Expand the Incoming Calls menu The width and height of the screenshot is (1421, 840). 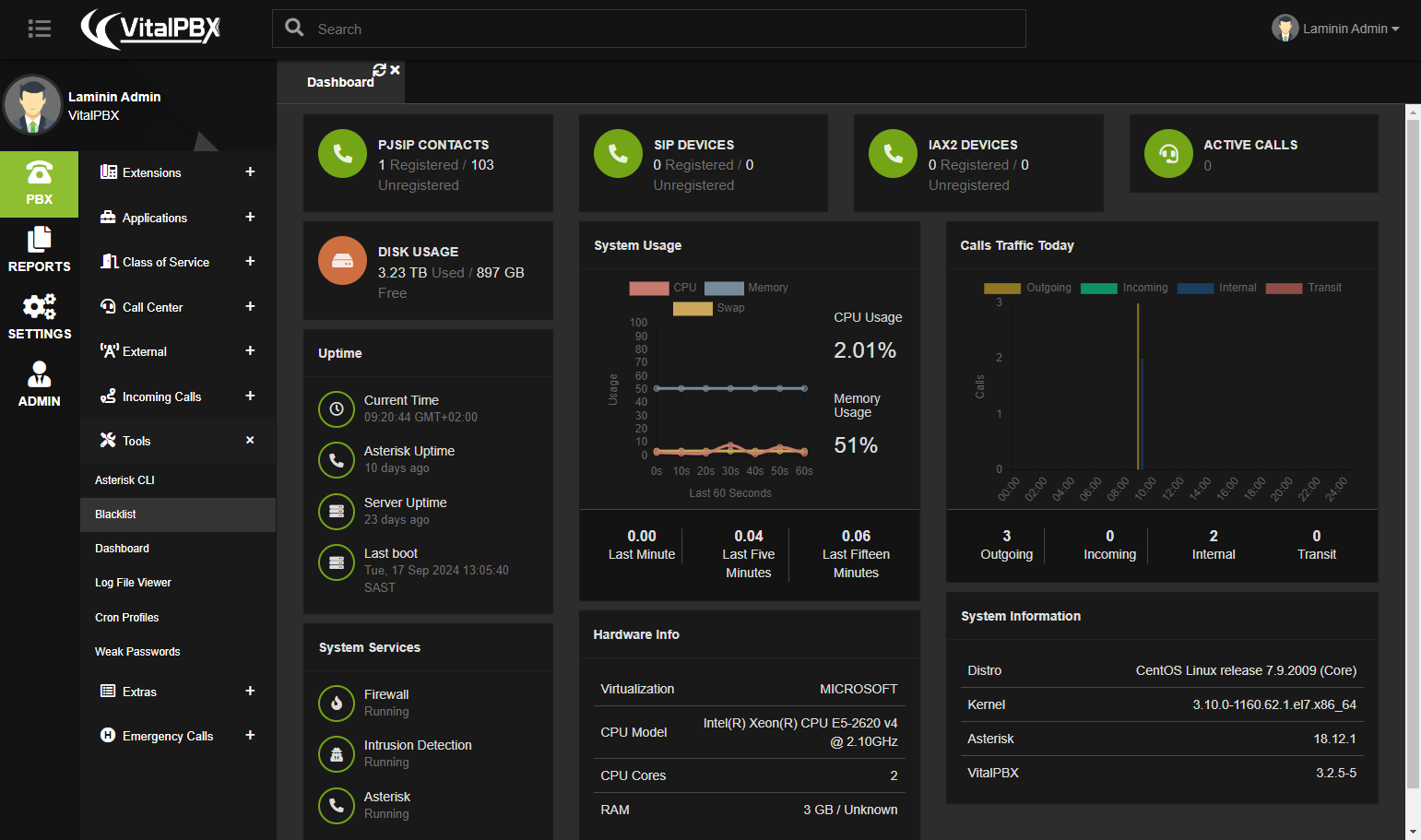click(x=178, y=396)
